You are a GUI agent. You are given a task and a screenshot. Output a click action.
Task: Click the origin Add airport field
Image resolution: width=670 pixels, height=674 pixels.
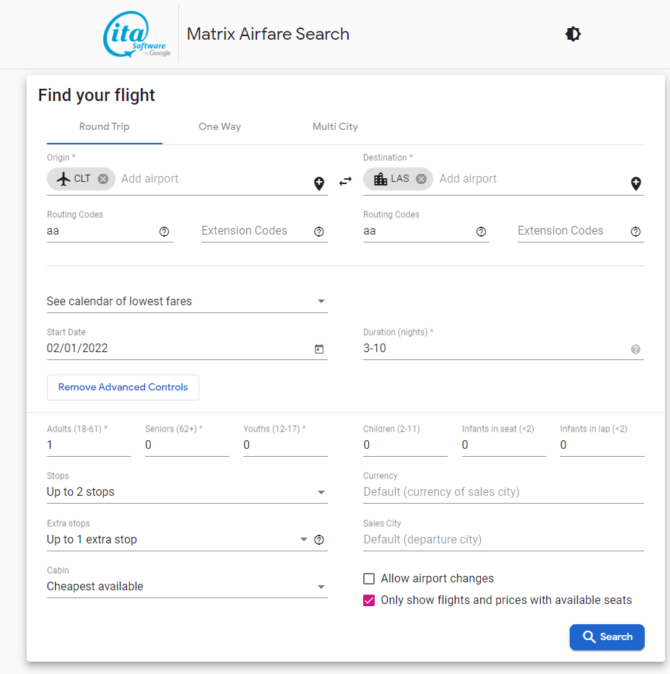[x=214, y=179]
